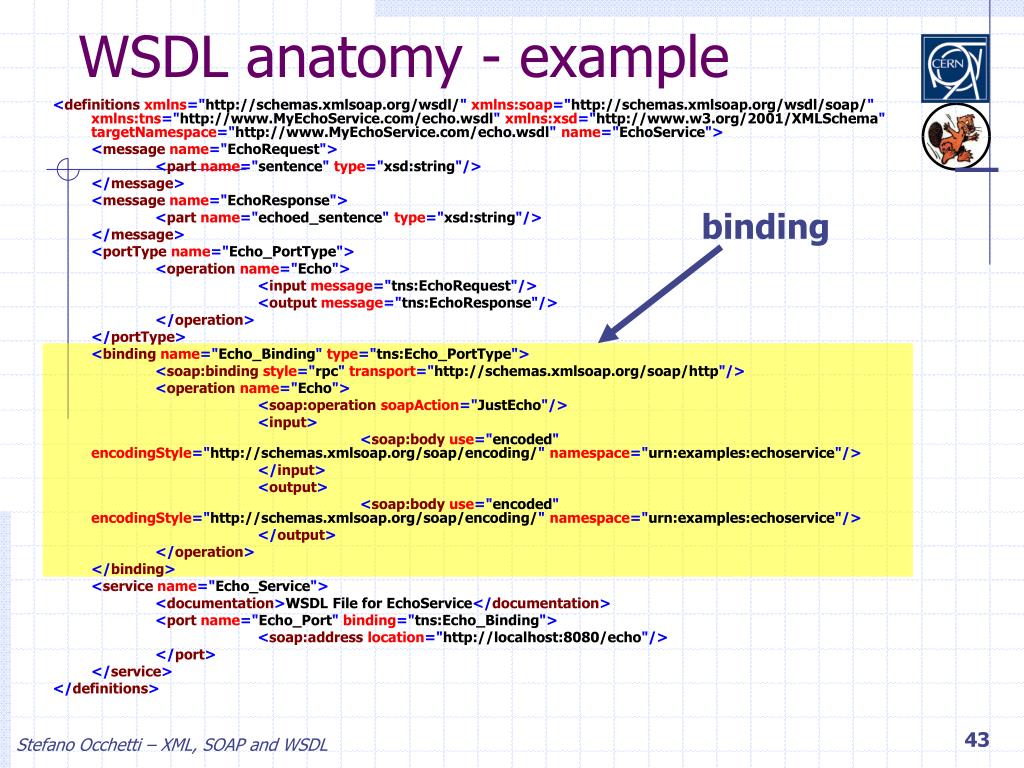Click the port name="Echo_Port" line
This screenshot has height=768, width=1024.
click(x=356, y=620)
